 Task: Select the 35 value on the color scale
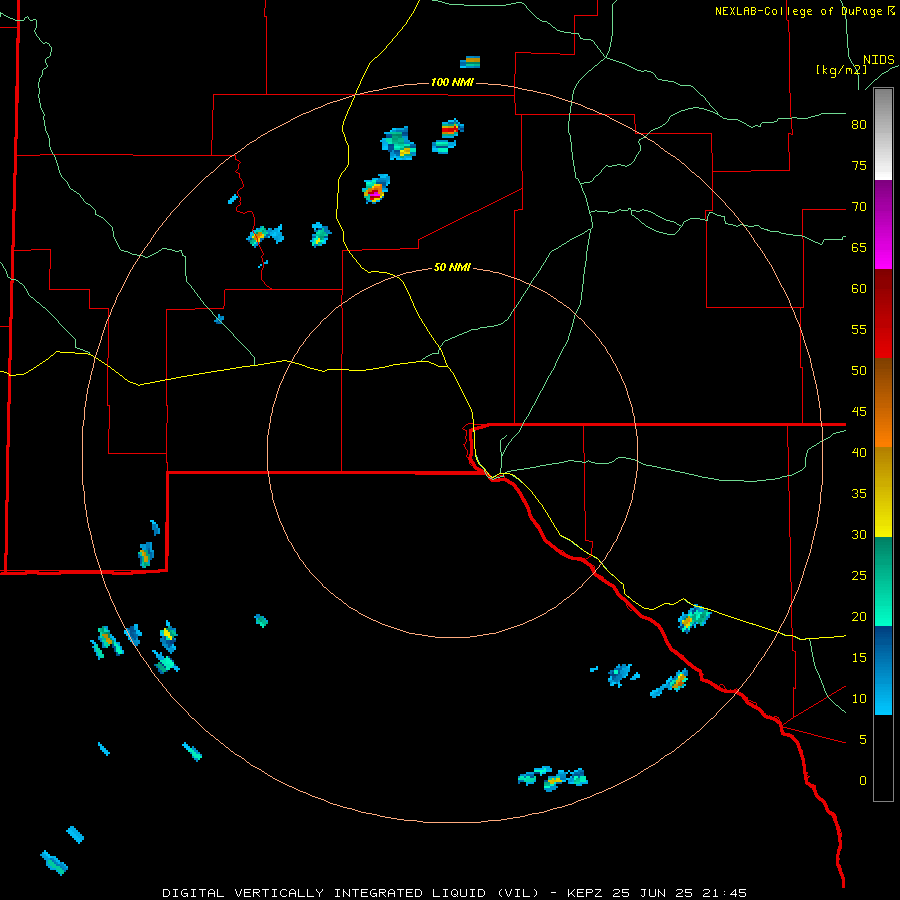point(859,494)
